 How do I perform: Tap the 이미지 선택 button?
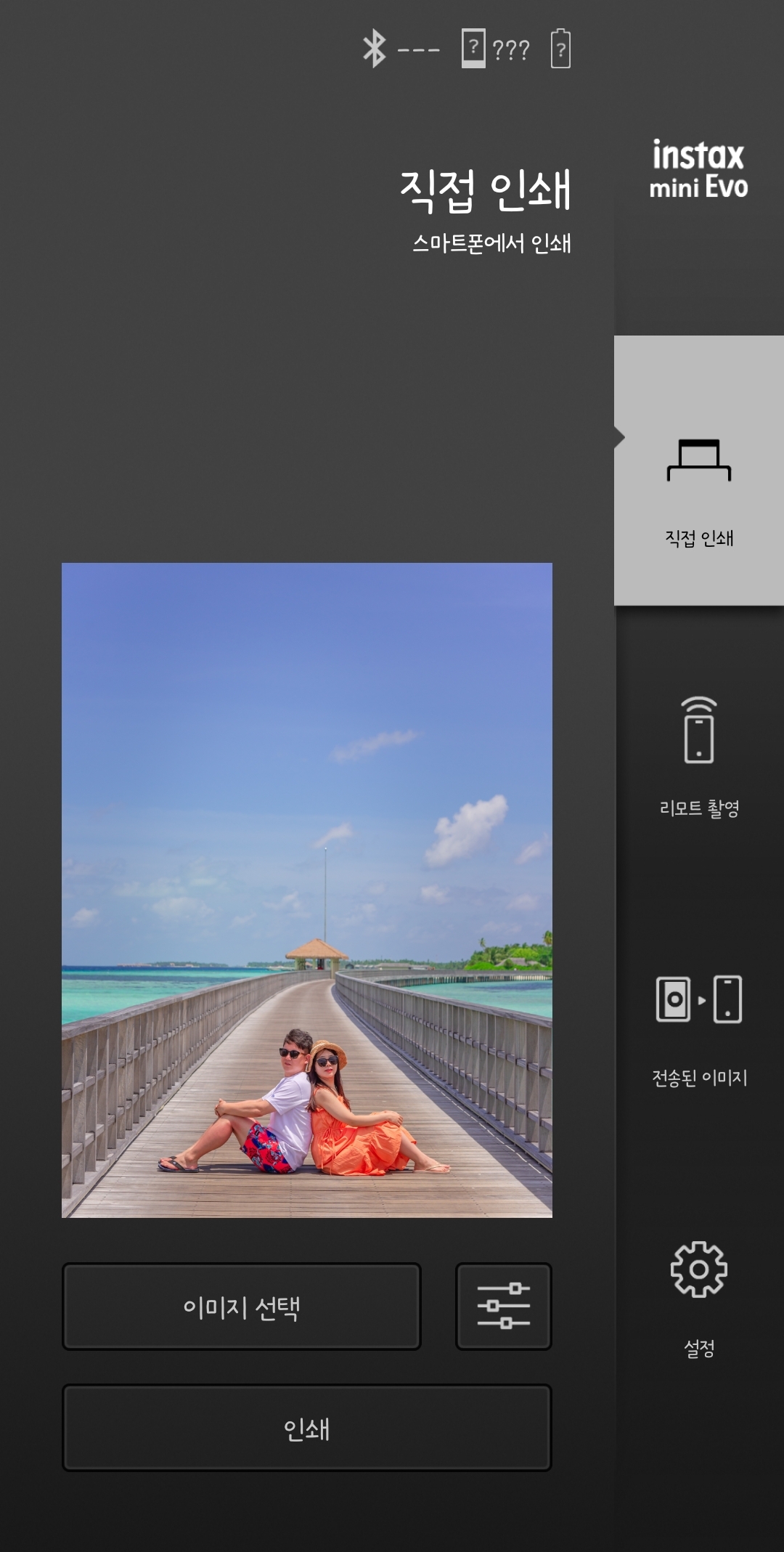point(242,1307)
